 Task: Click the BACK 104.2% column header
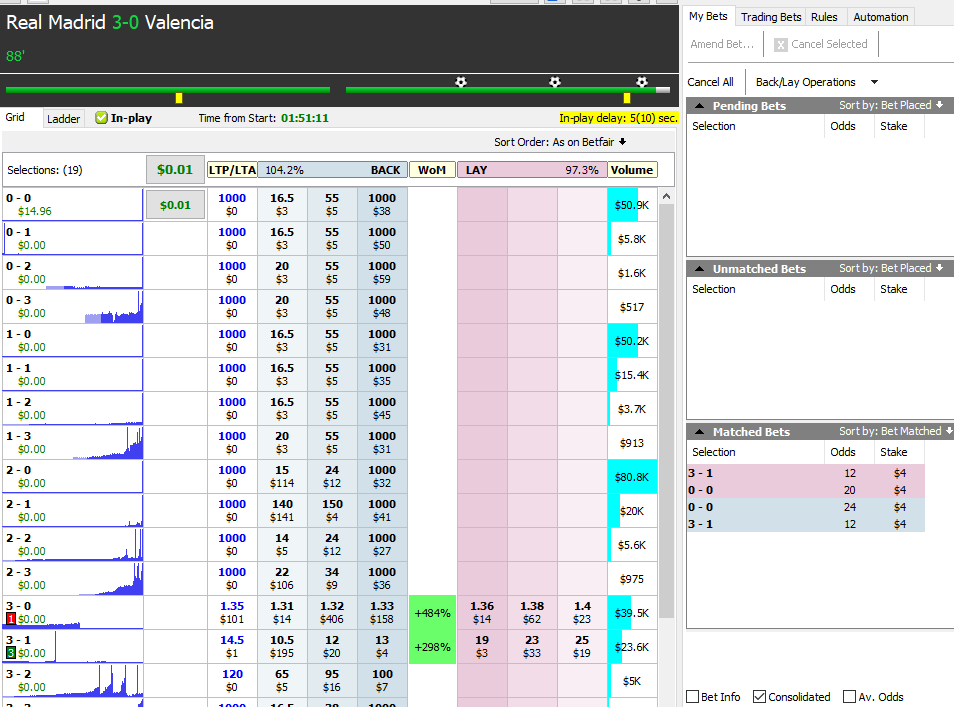(332, 170)
